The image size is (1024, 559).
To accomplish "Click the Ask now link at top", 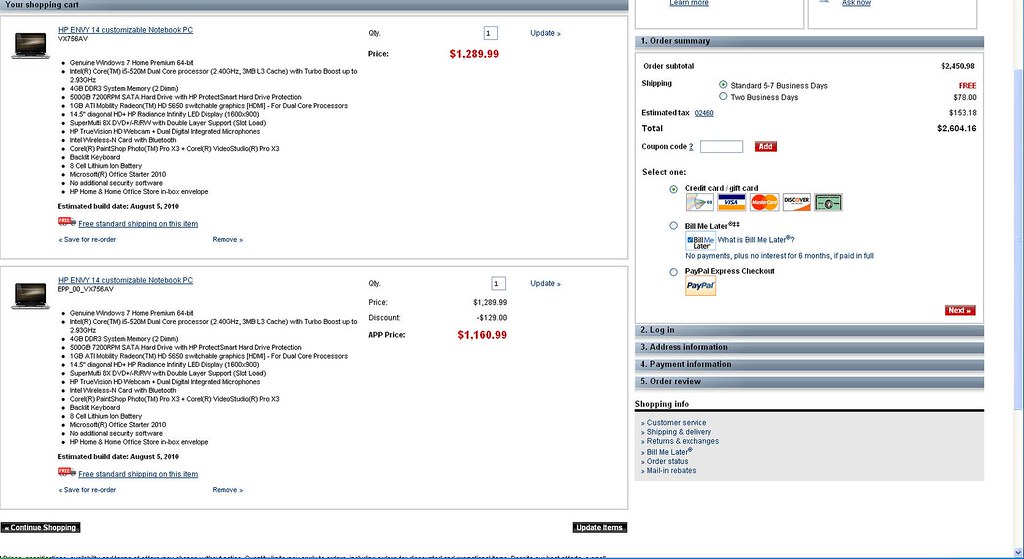I will point(856,3).
